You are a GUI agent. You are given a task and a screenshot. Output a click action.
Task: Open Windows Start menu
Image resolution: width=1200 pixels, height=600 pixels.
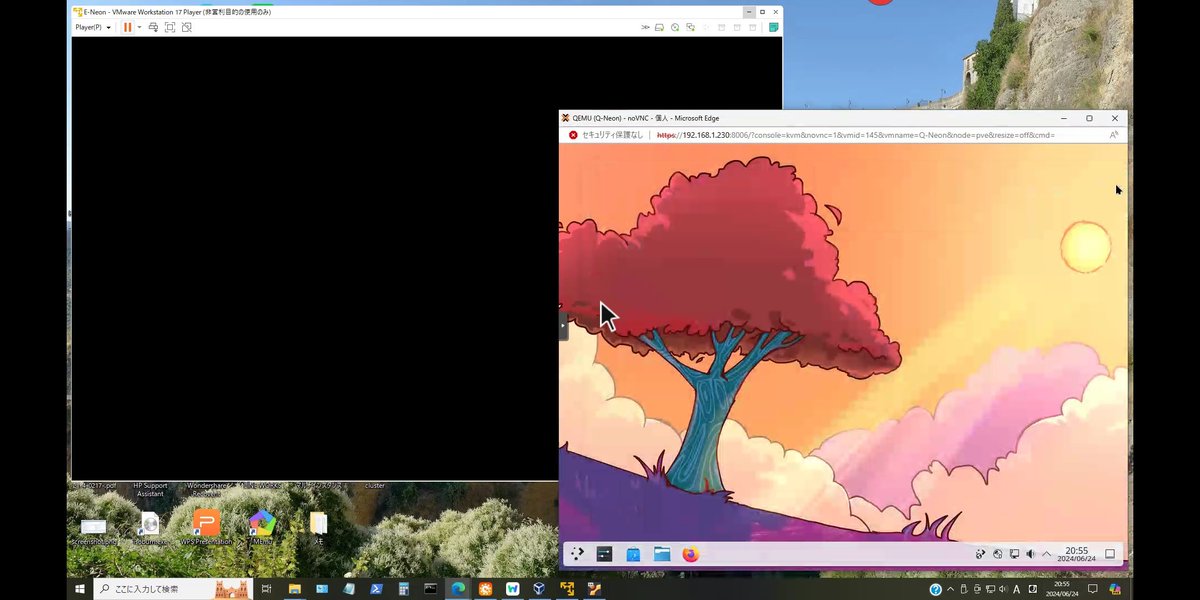click(80, 589)
